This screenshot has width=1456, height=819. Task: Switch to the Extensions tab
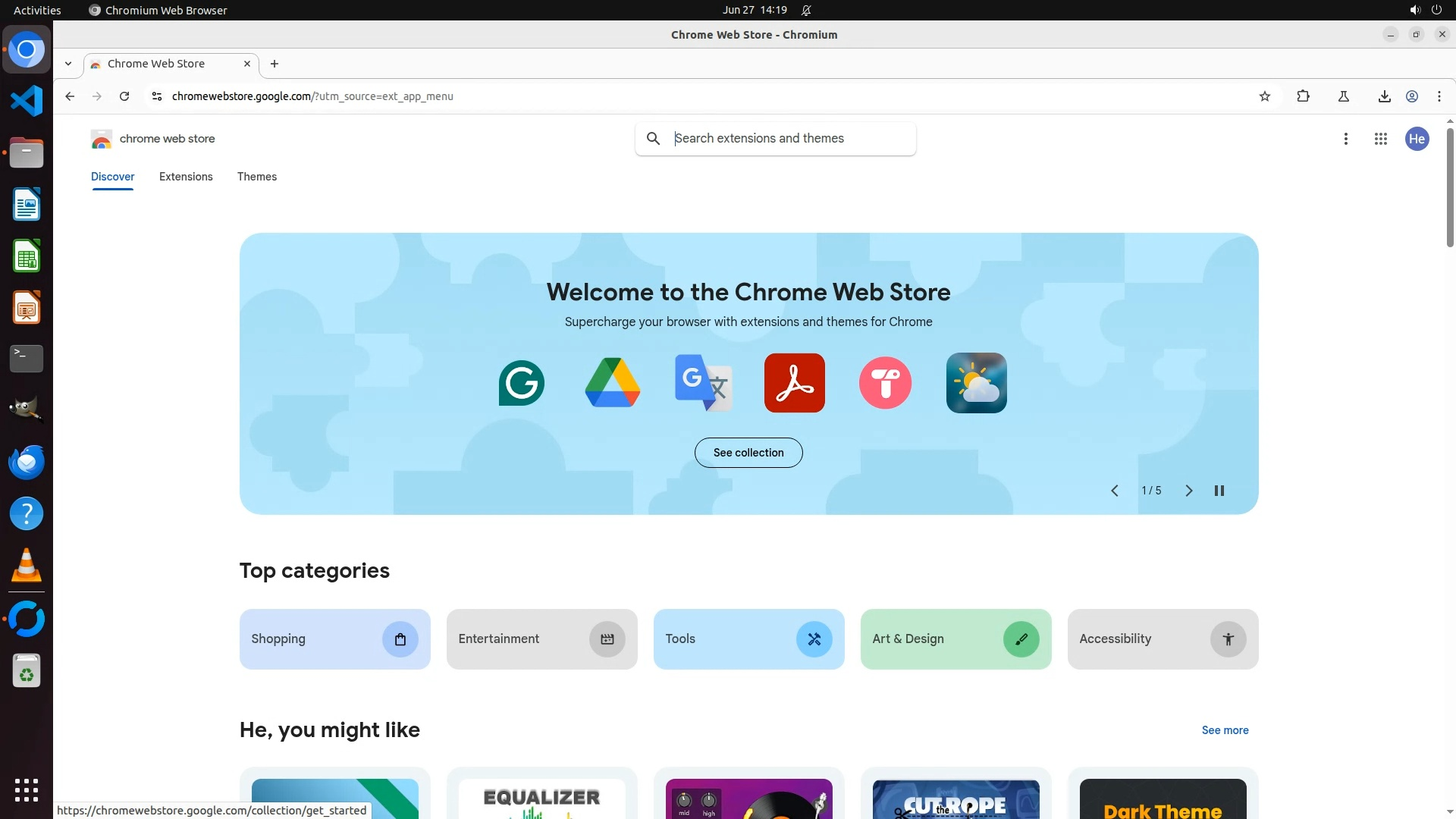186,177
